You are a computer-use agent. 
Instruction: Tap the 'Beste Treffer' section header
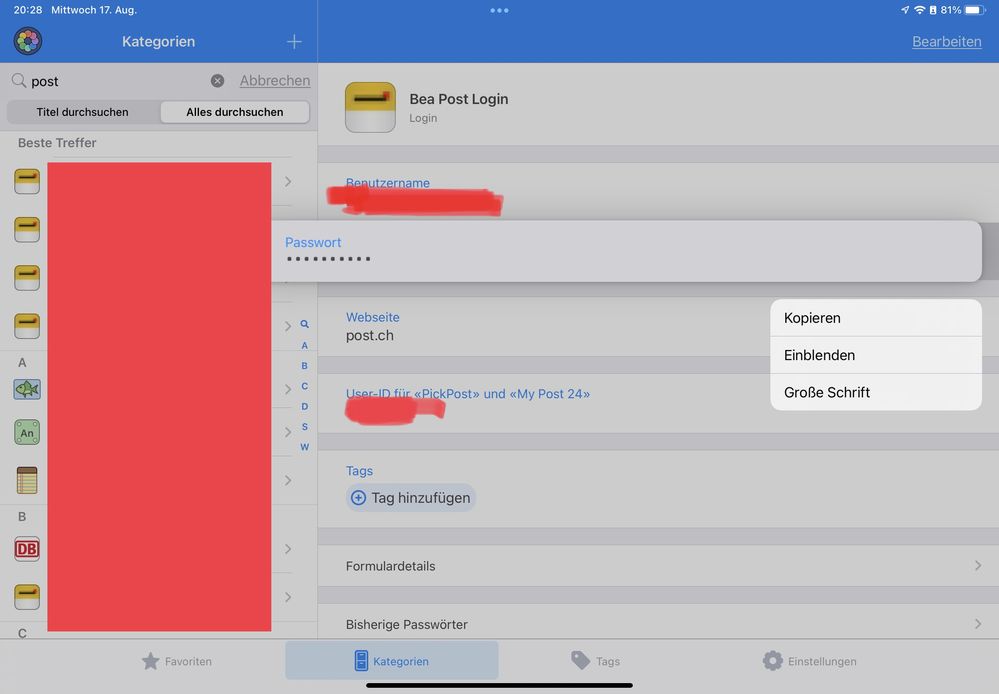(x=57, y=143)
